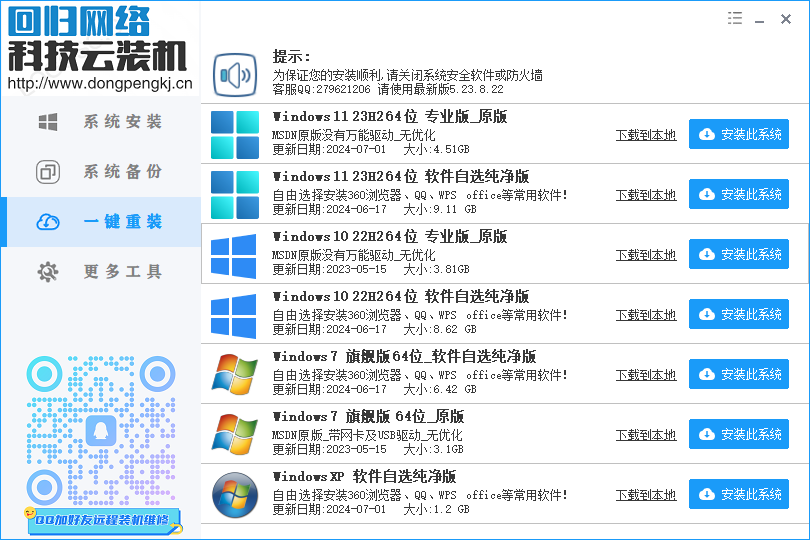810x540 pixels.
Task: Click Windows 10 软件自选纯净版 logo icon
Action: [233, 316]
